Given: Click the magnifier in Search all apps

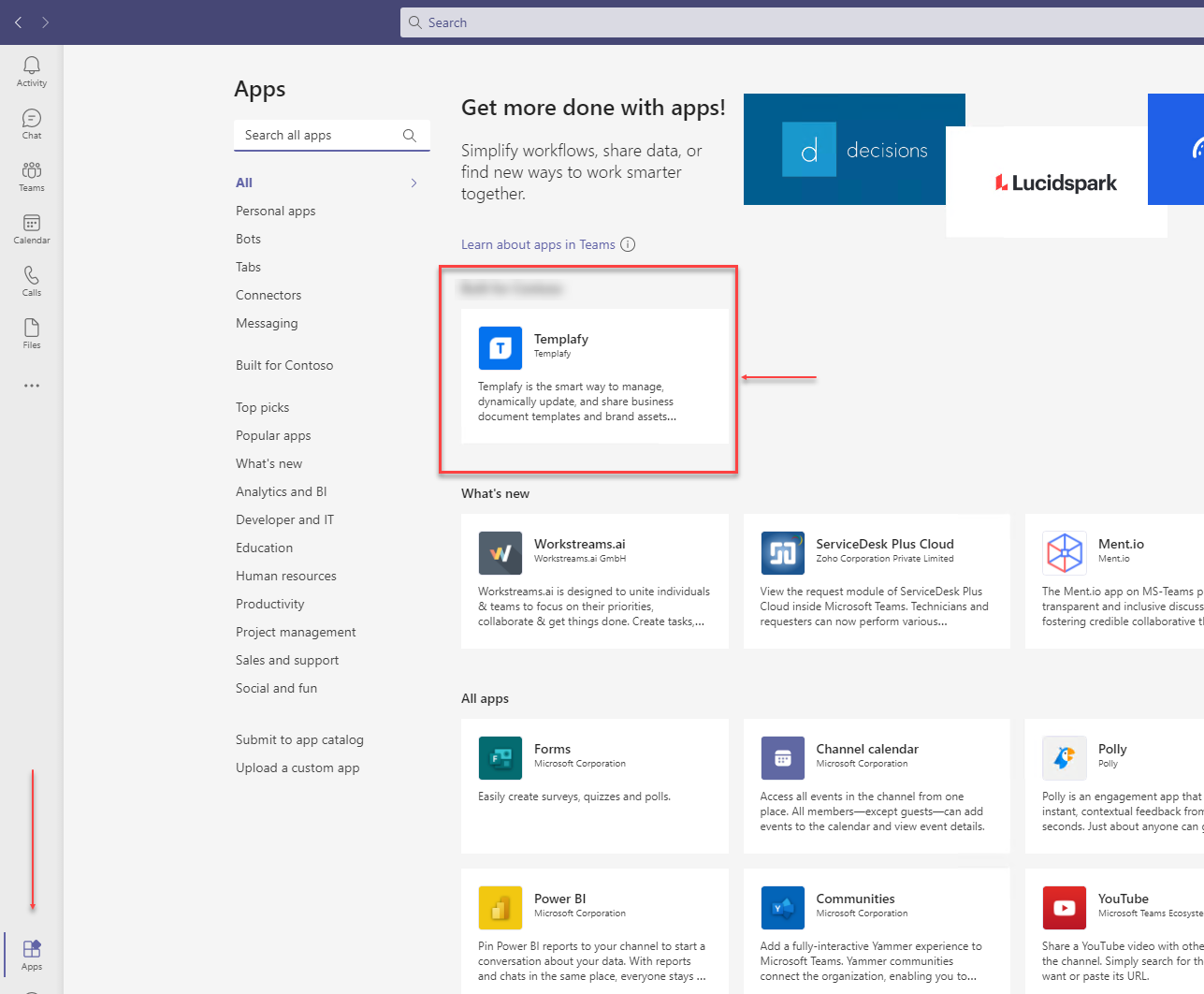Looking at the screenshot, I should coord(409,136).
